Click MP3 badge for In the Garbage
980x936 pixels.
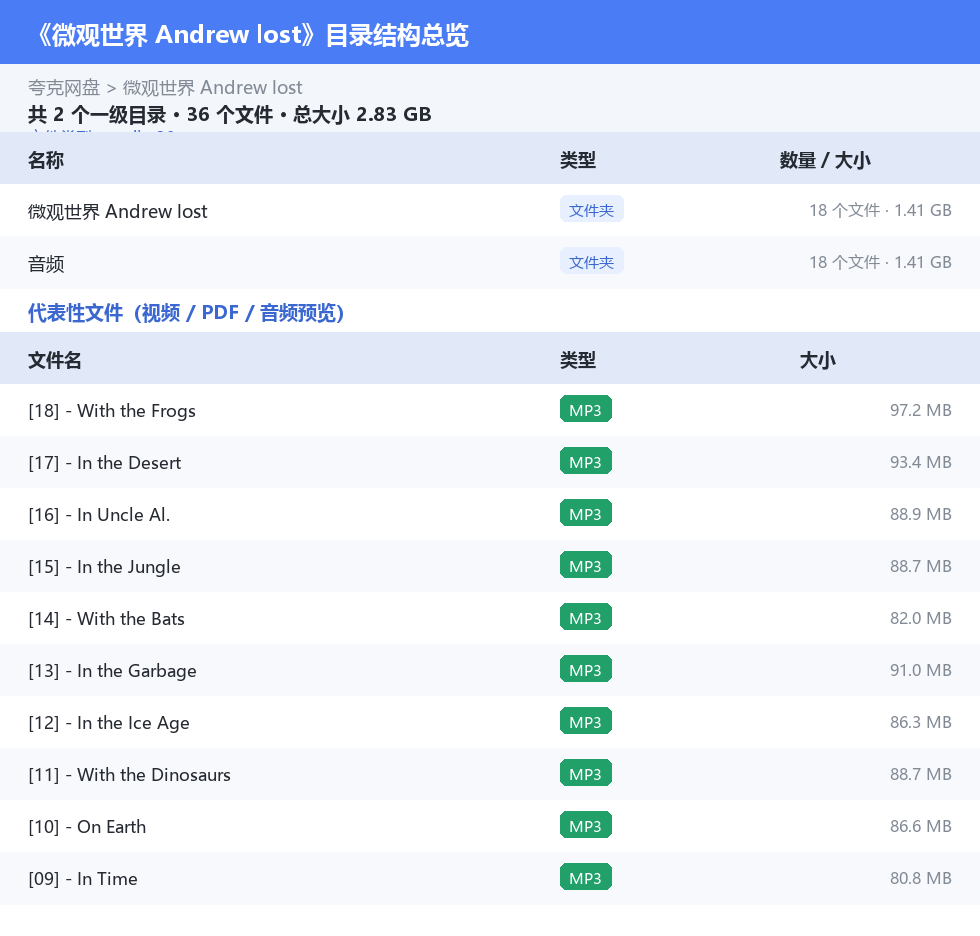click(x=586, y=669)
